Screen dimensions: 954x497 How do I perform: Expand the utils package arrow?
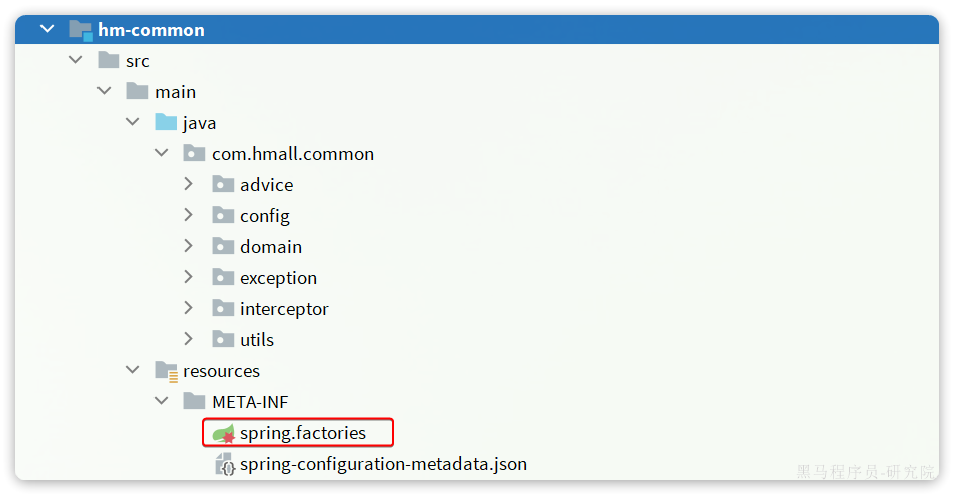(x=189, y=340)
